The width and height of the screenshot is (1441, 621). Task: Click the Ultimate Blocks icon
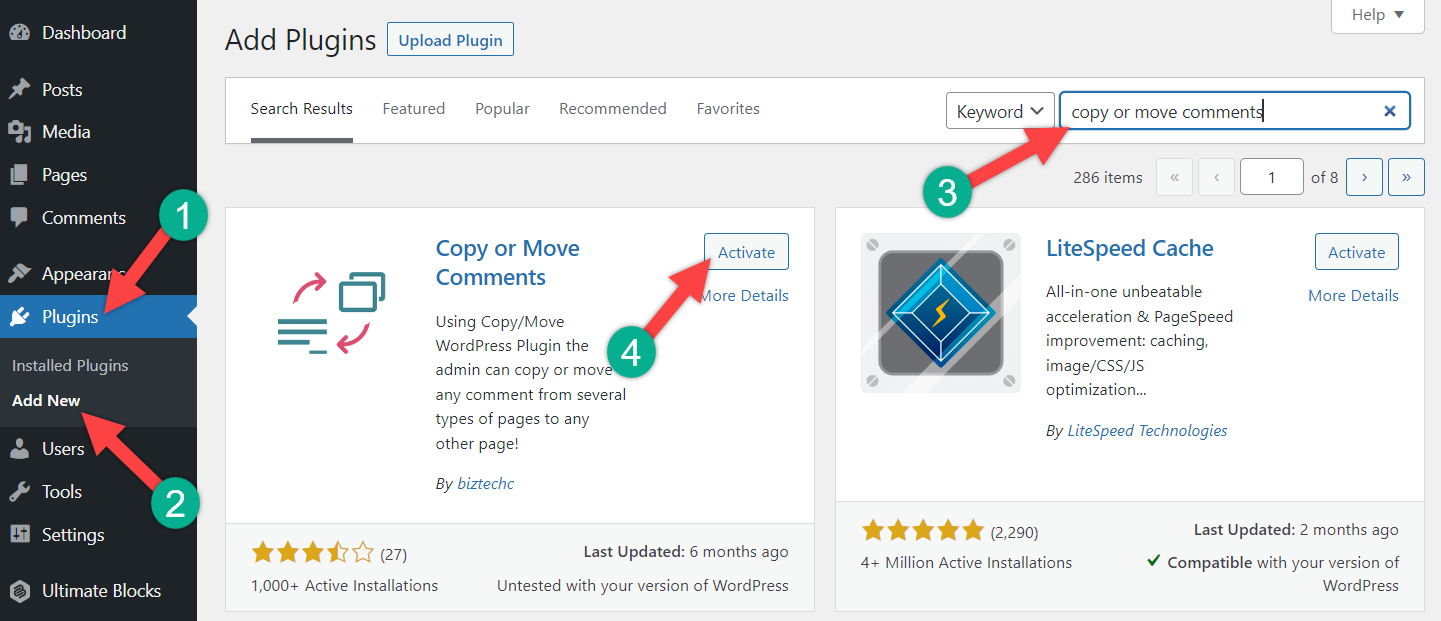[19, 590]
